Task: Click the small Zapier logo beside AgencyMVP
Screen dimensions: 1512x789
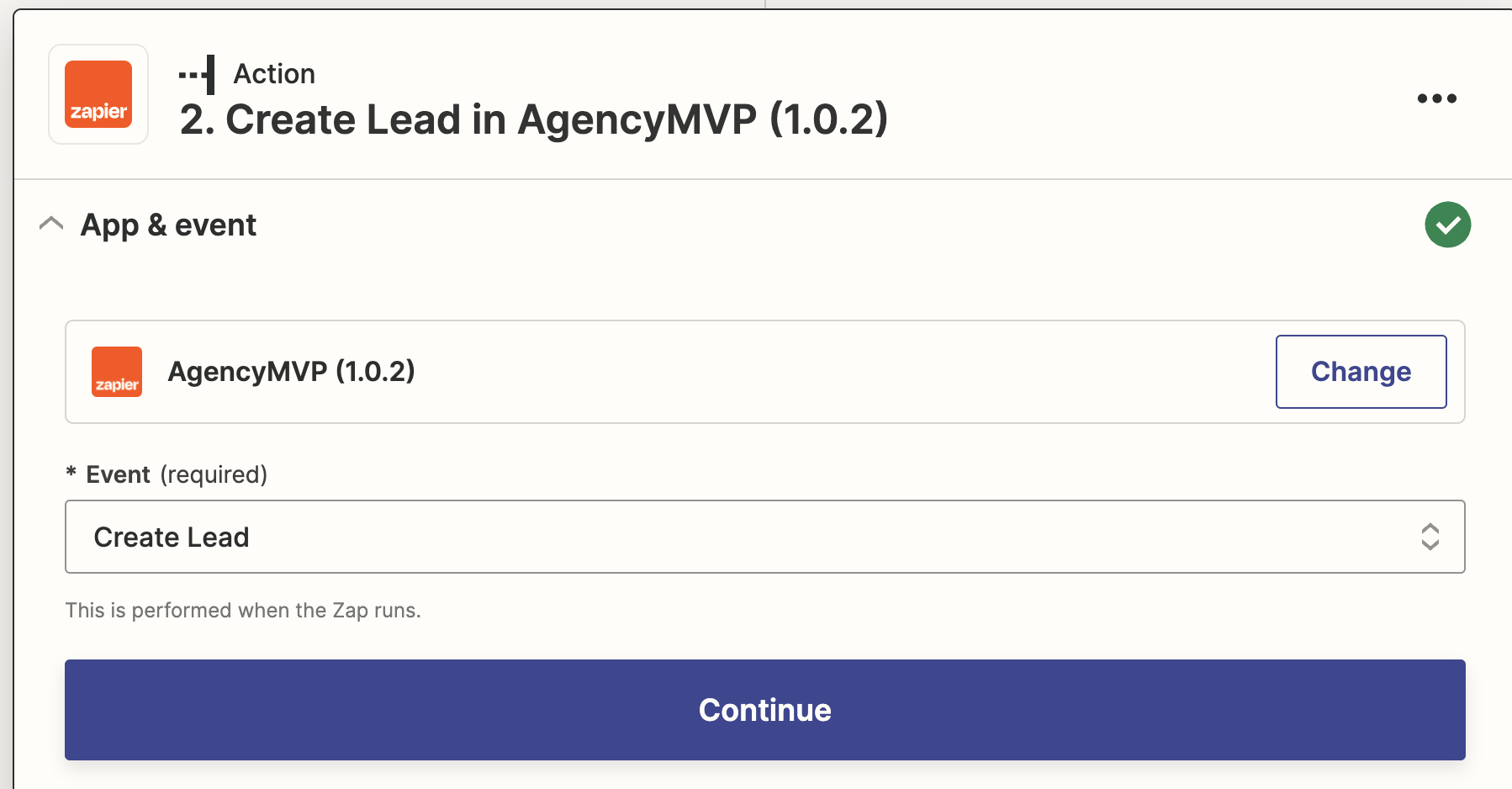Action: [x=117, y=372]
